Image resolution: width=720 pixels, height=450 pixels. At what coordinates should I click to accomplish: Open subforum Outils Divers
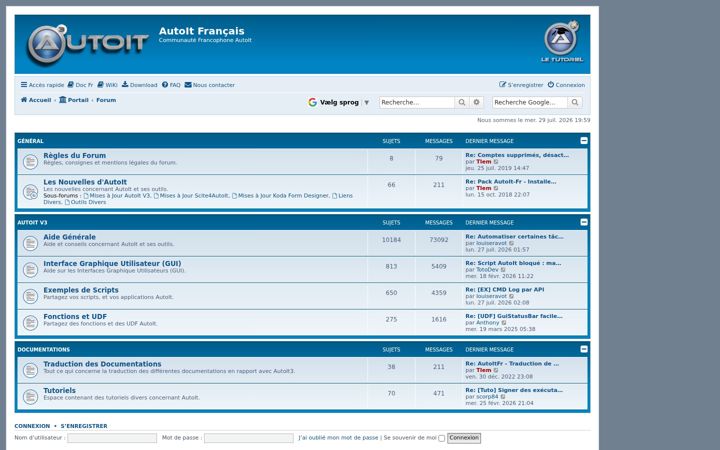click(x=85, y=202)
